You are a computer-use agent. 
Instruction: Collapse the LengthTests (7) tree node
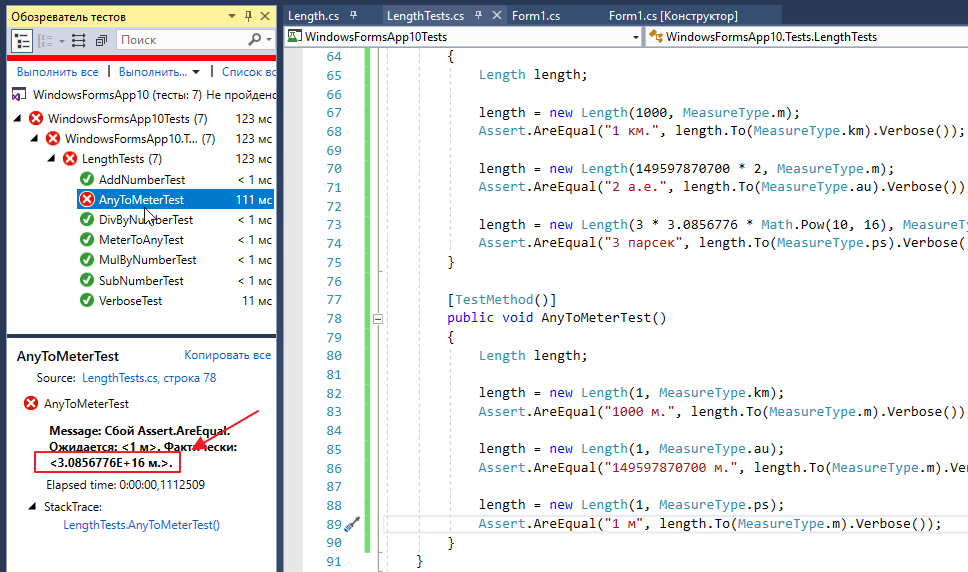coord(52,159)
